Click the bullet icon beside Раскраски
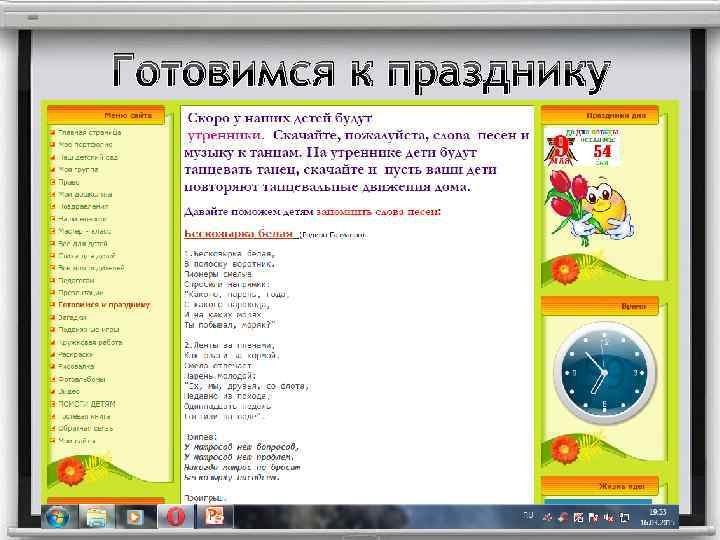 pos(52,355)
